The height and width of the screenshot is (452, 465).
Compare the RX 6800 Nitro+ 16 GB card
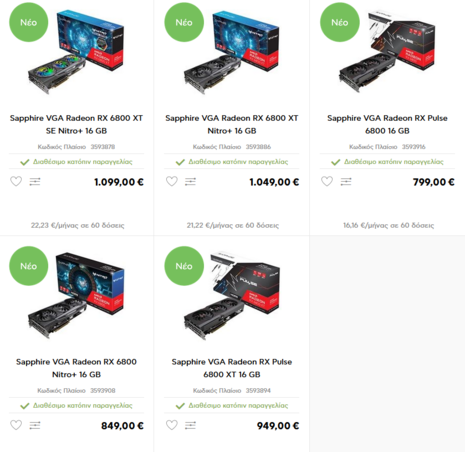click(x=35, y=425)
